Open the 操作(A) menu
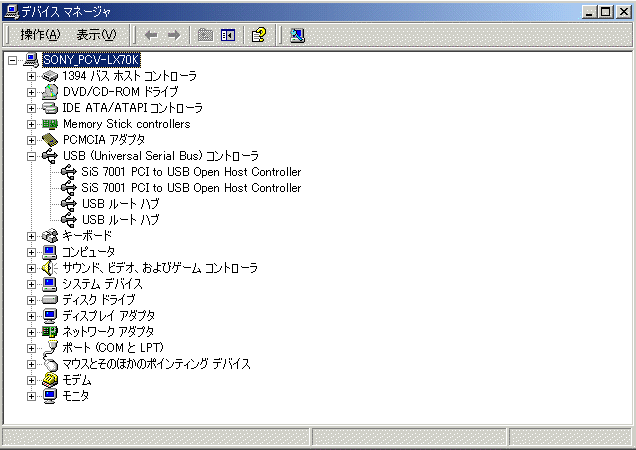Screen dimensions: 636x450 40,35
